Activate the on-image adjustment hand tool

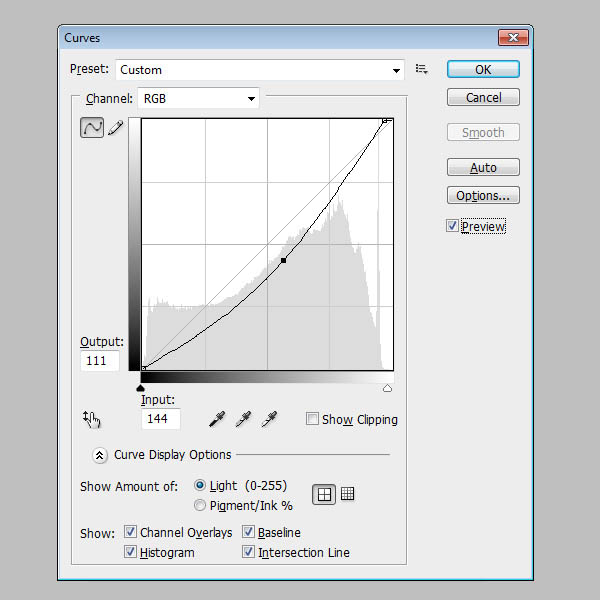91,419
